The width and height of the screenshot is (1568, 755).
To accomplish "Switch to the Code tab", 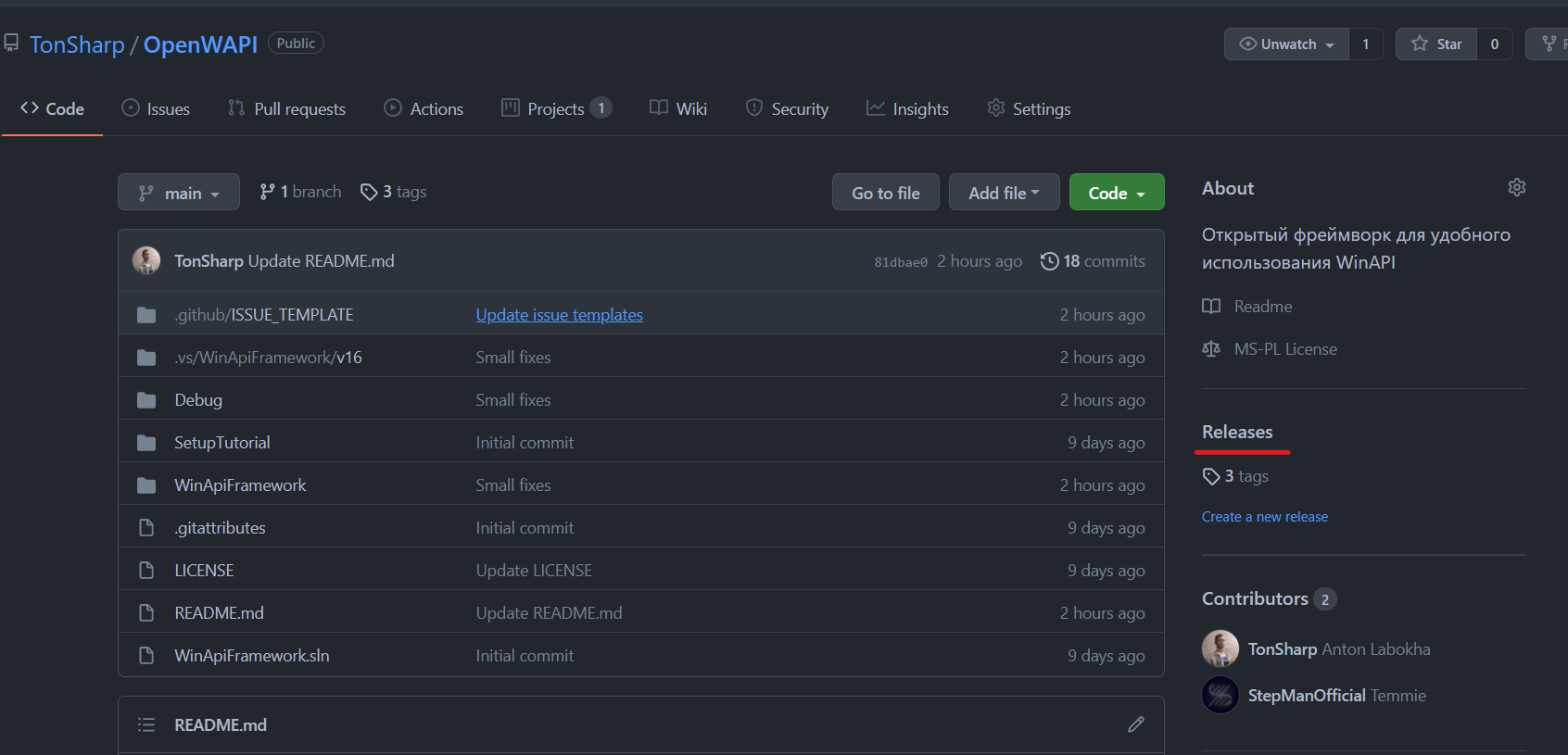I will click(52, 108).
